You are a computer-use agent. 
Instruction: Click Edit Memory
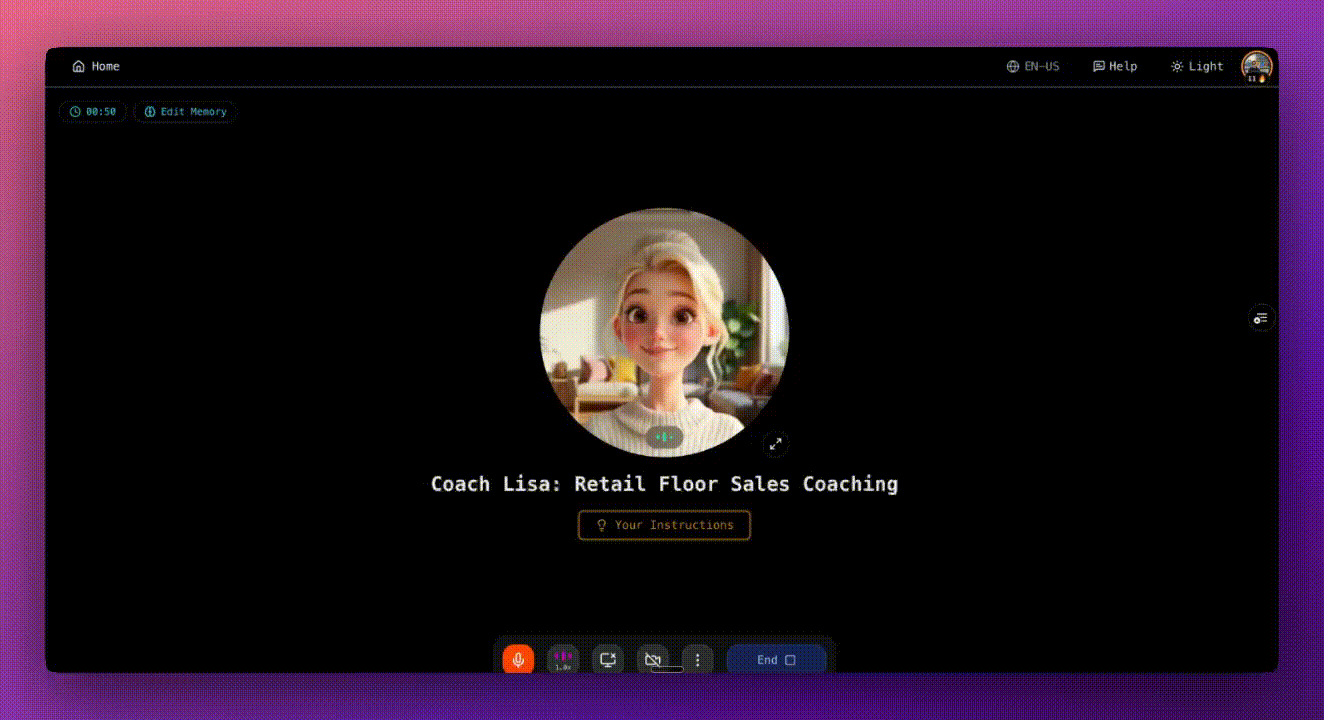[186, 112]
